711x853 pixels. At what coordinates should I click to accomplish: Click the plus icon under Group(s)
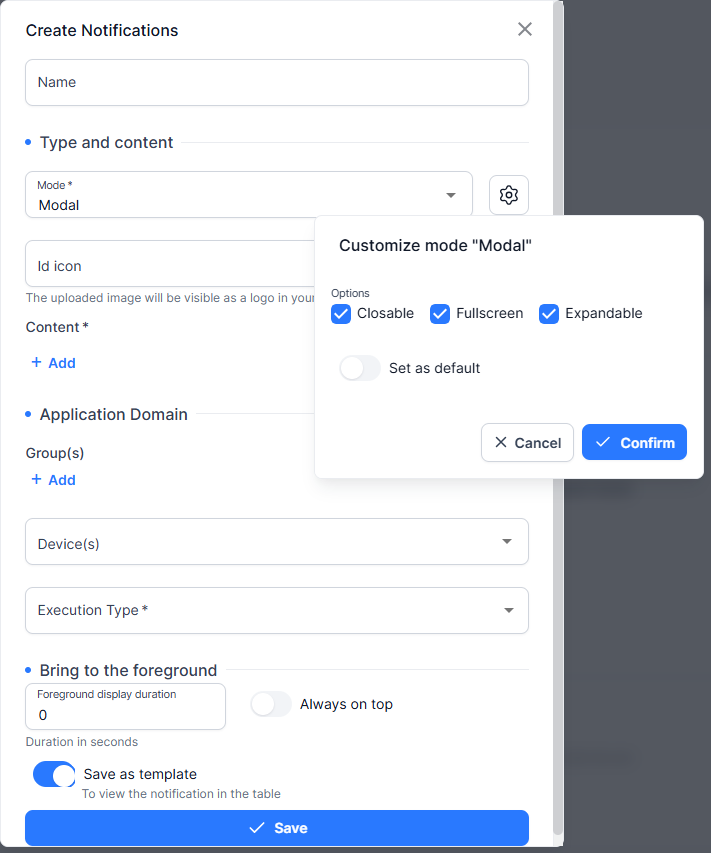(36, 479)
